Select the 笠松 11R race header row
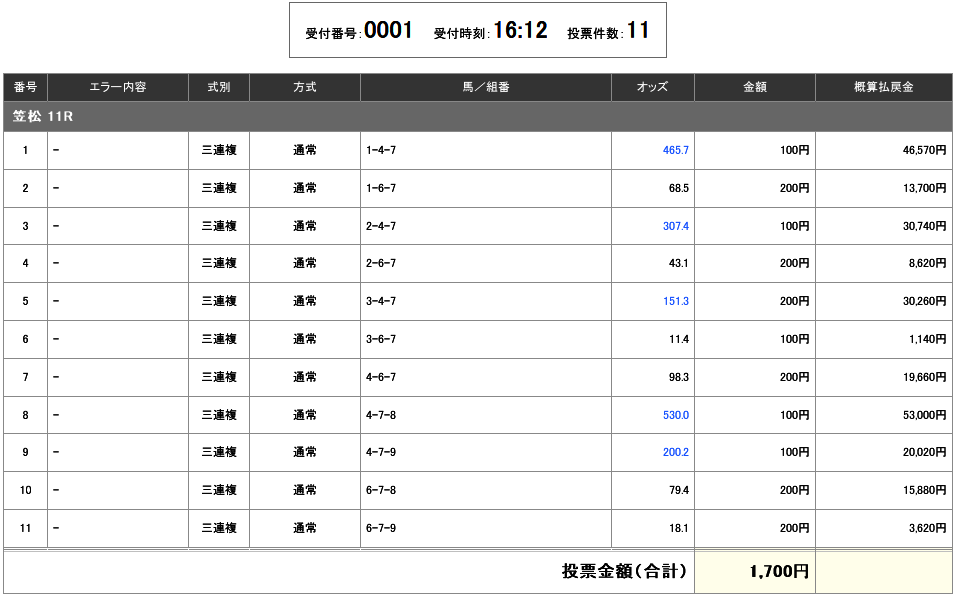Viewport: 958px width, 596px height. 478,117
